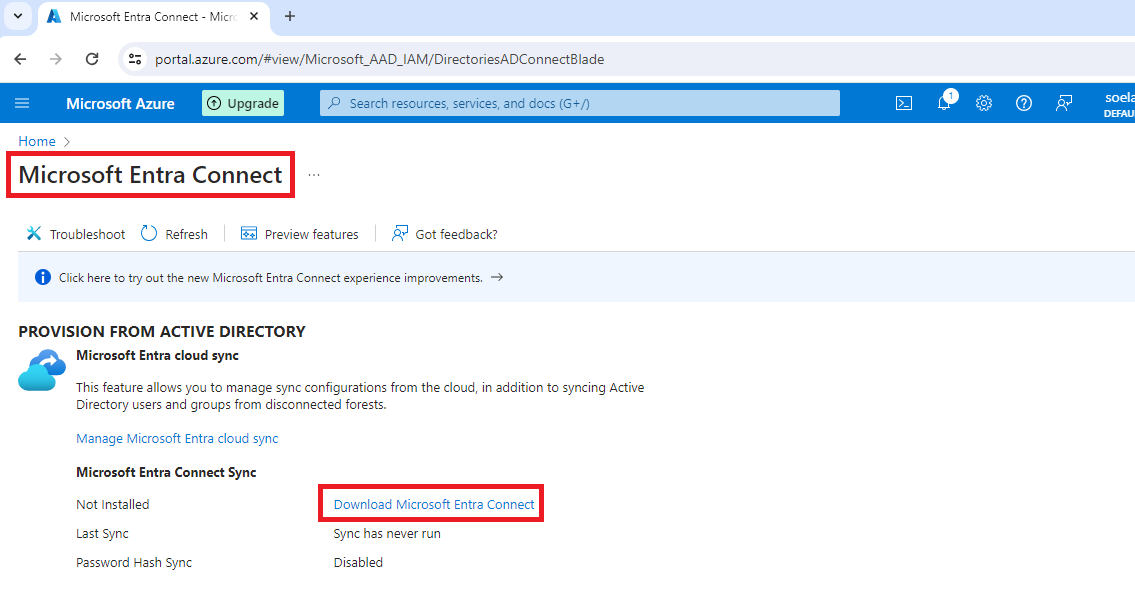Click the blue info icon in banner
This screenshot has width=1135, height=606.
(43, 277)
